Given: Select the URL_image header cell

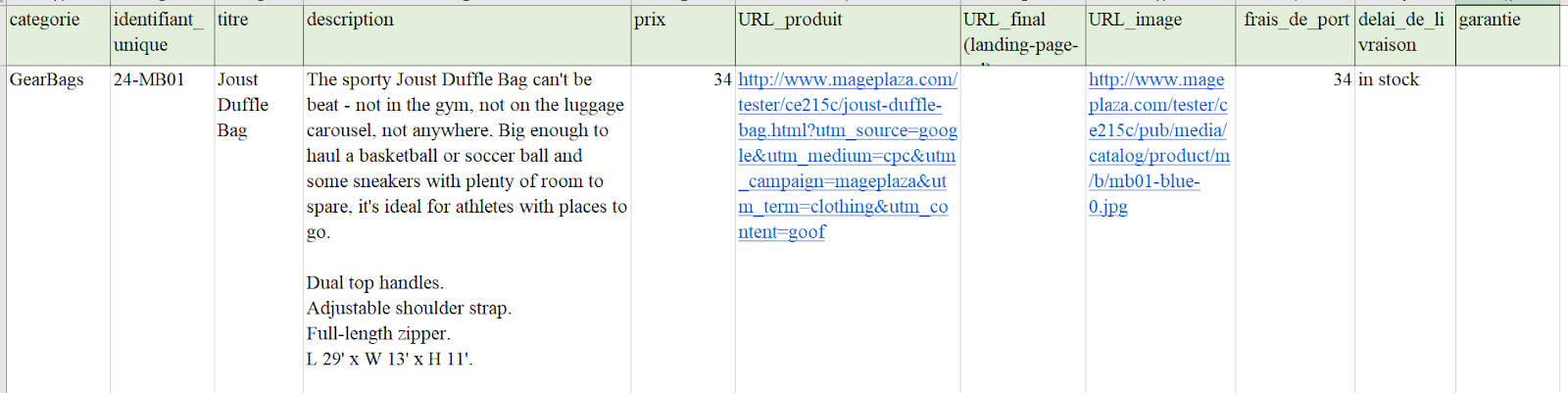Looking at the screenshot, I should click(x=1161, y=35).
